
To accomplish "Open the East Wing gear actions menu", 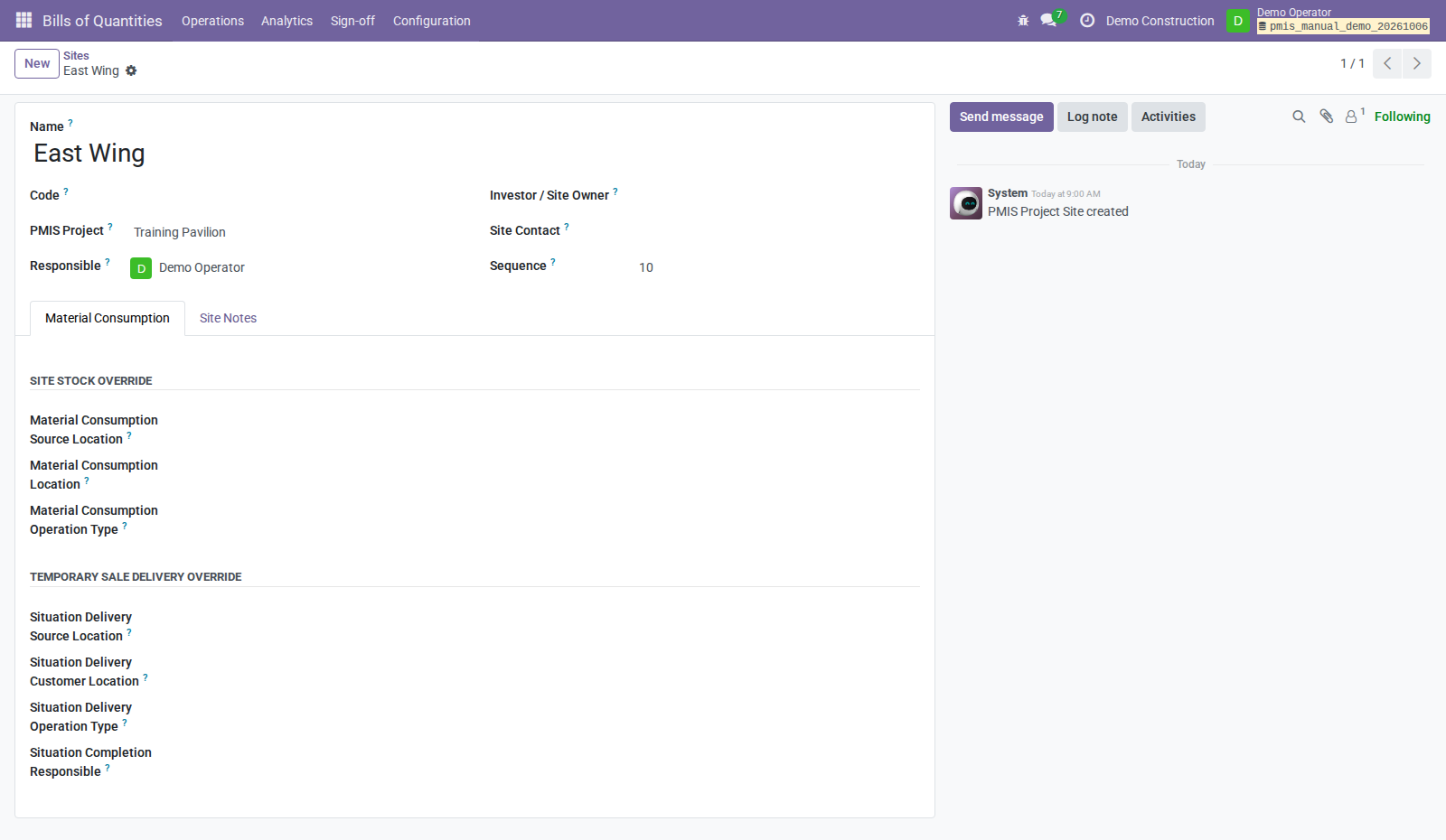I will [131, 70].
